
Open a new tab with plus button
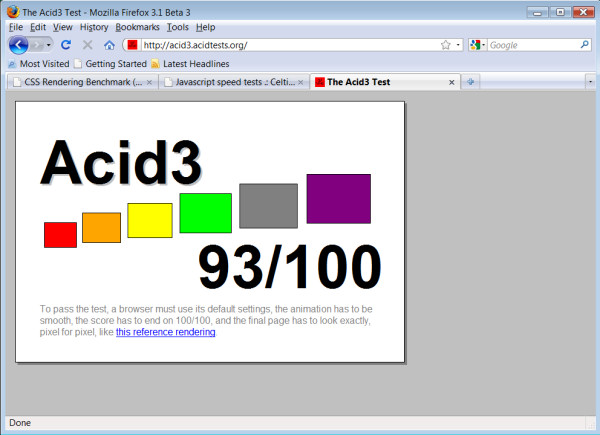[471, 81]
